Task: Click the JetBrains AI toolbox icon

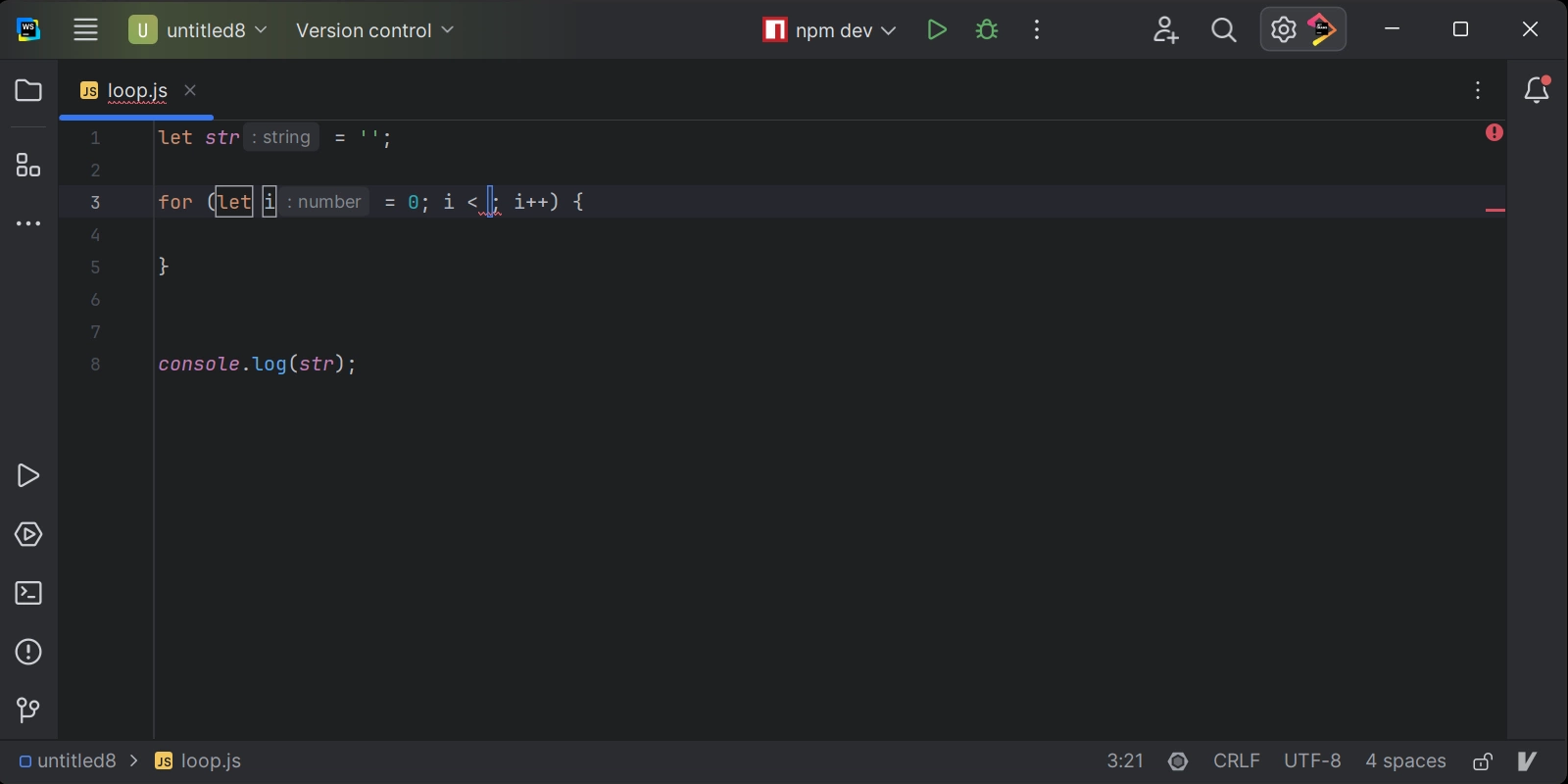Action: tap(1322, 29)
